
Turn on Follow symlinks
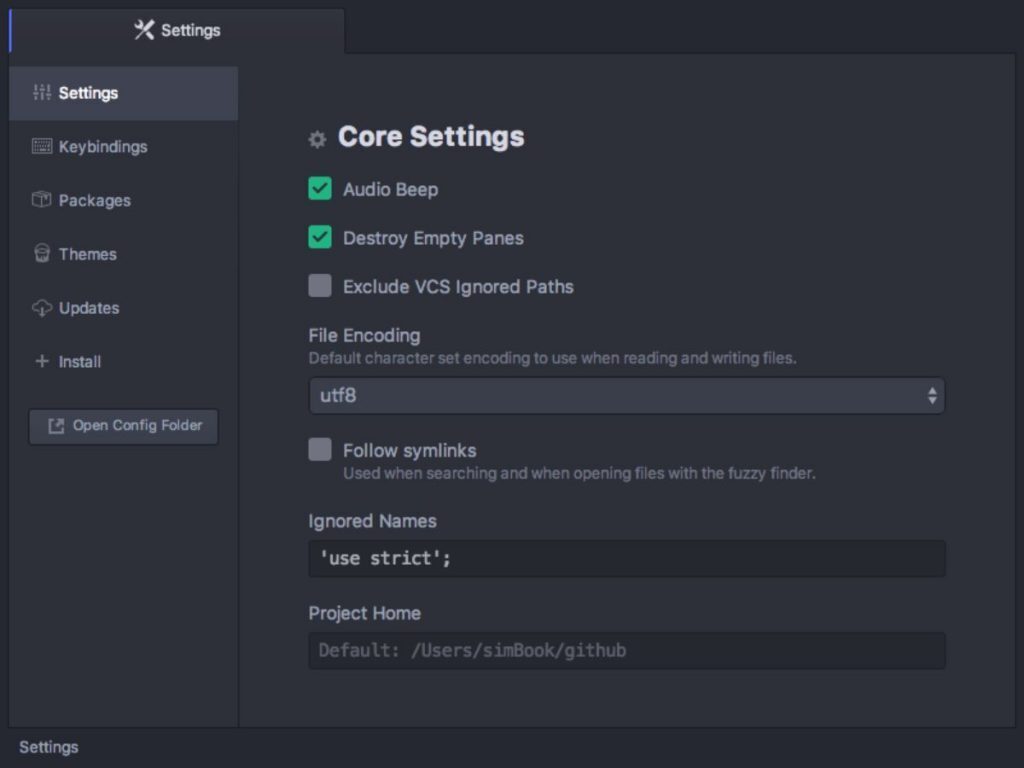[319, 449]
